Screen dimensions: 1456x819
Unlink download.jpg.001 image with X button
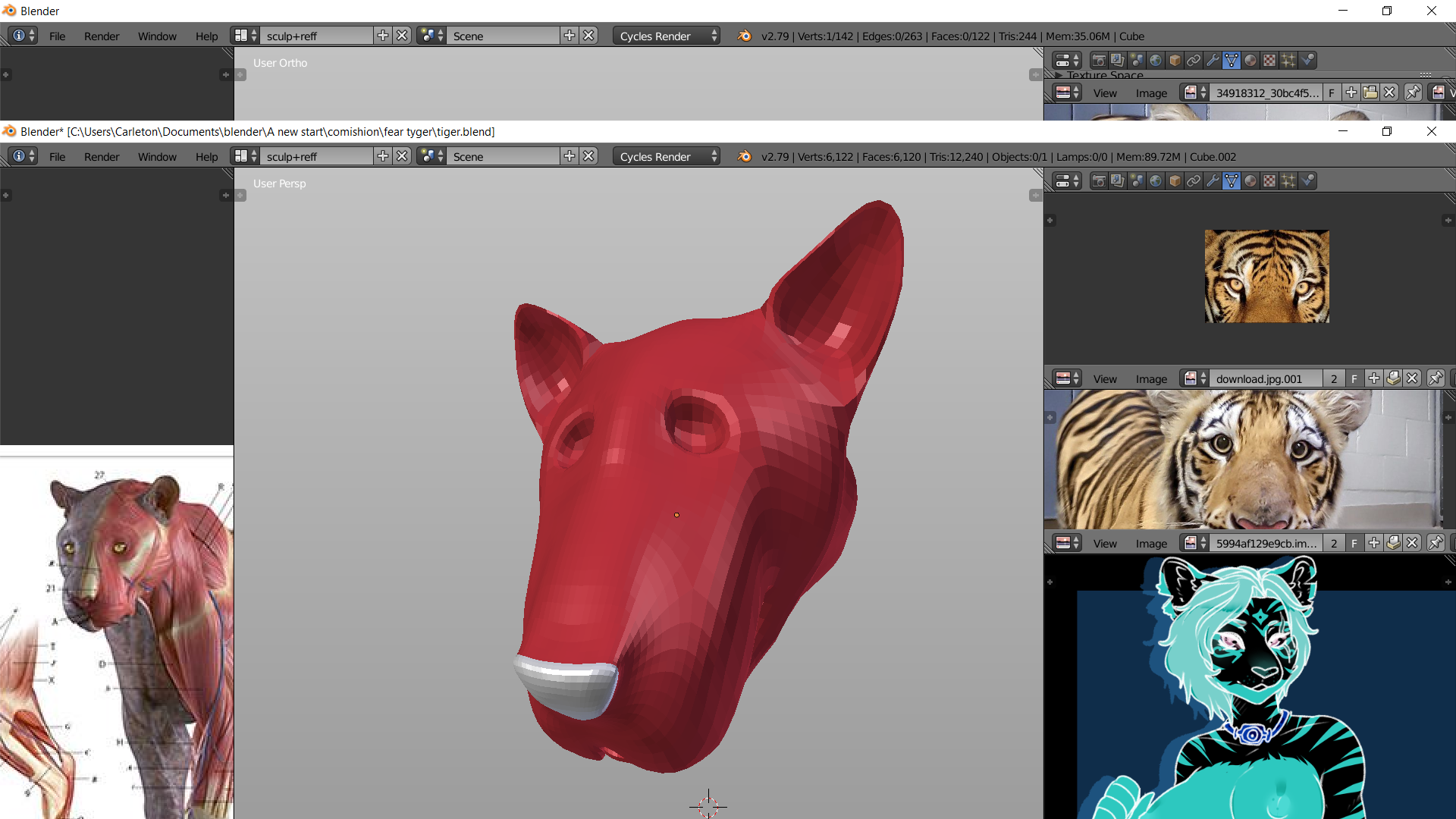(1412, 378)
